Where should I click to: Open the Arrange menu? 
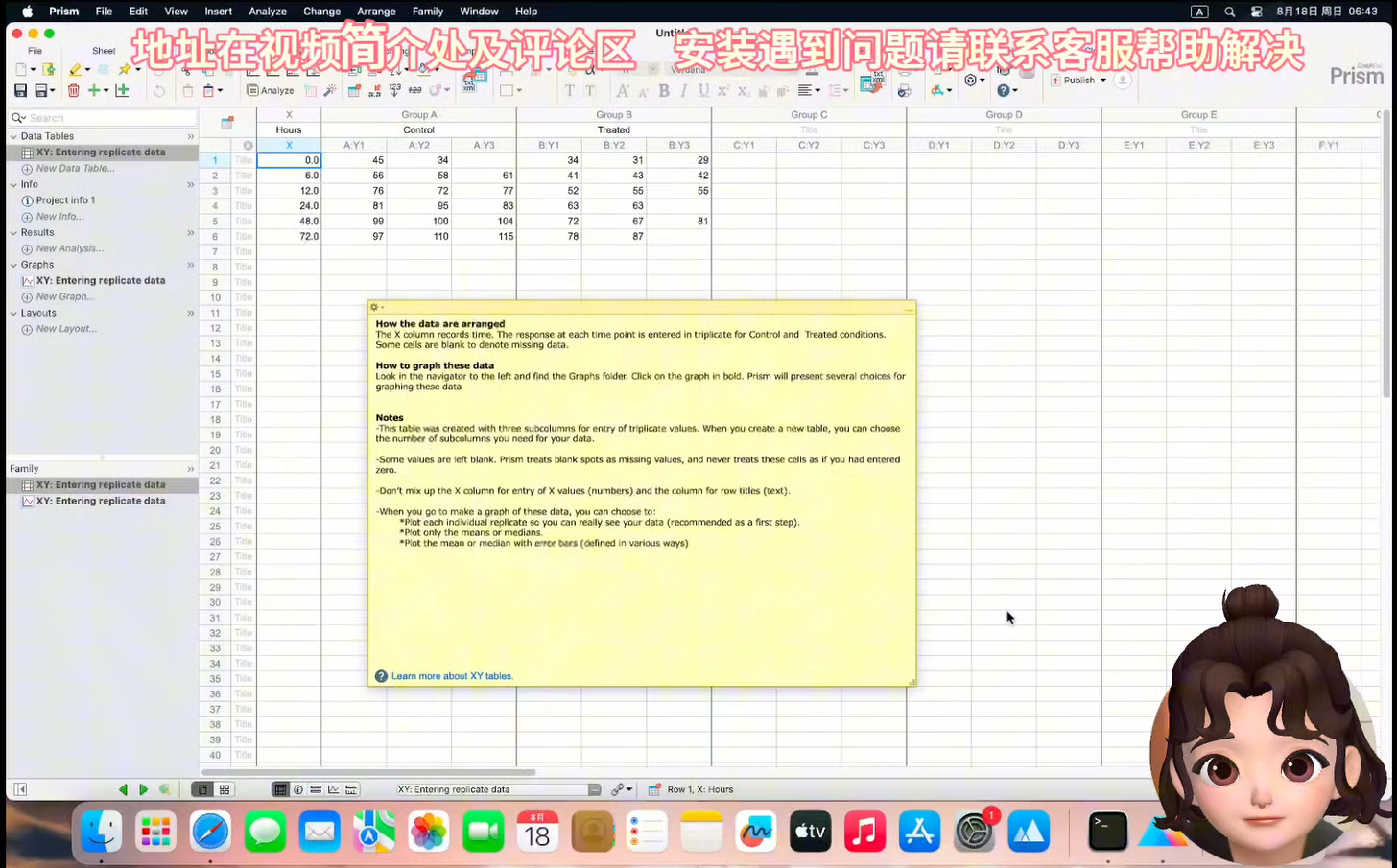376,12
